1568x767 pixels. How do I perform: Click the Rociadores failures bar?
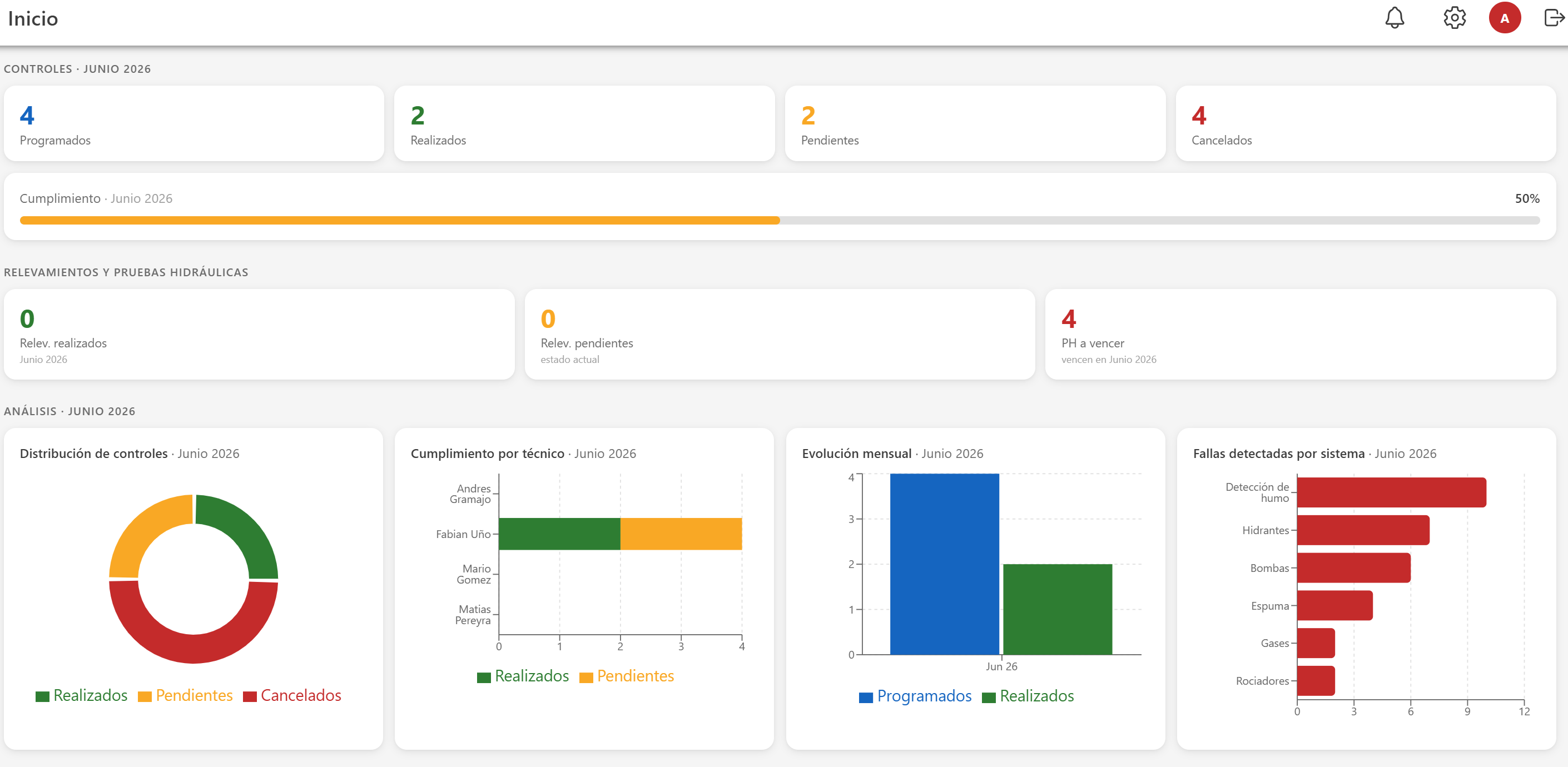click(x=1316, y=681)
